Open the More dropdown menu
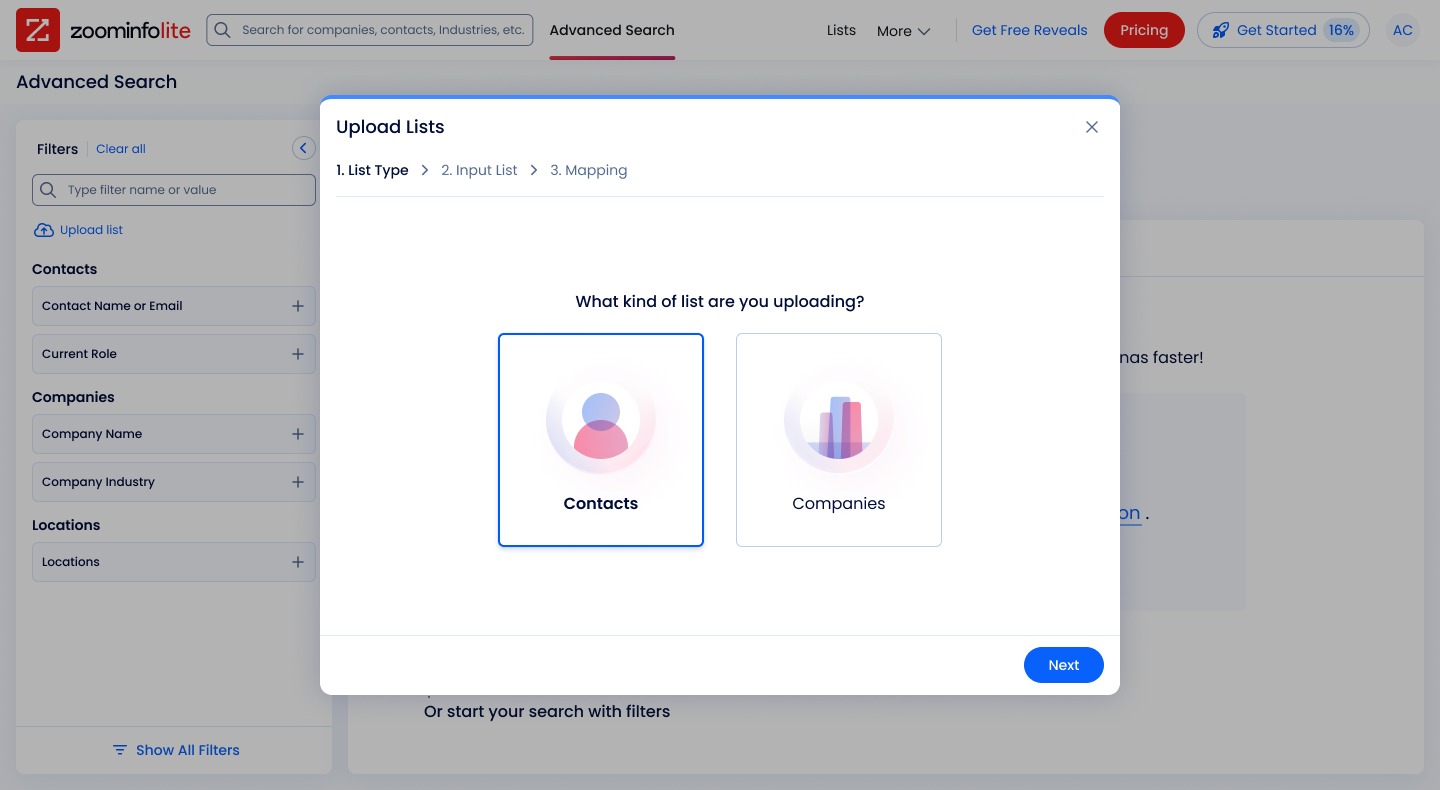Screen dimensions: 1440x790 click(904, 31)
